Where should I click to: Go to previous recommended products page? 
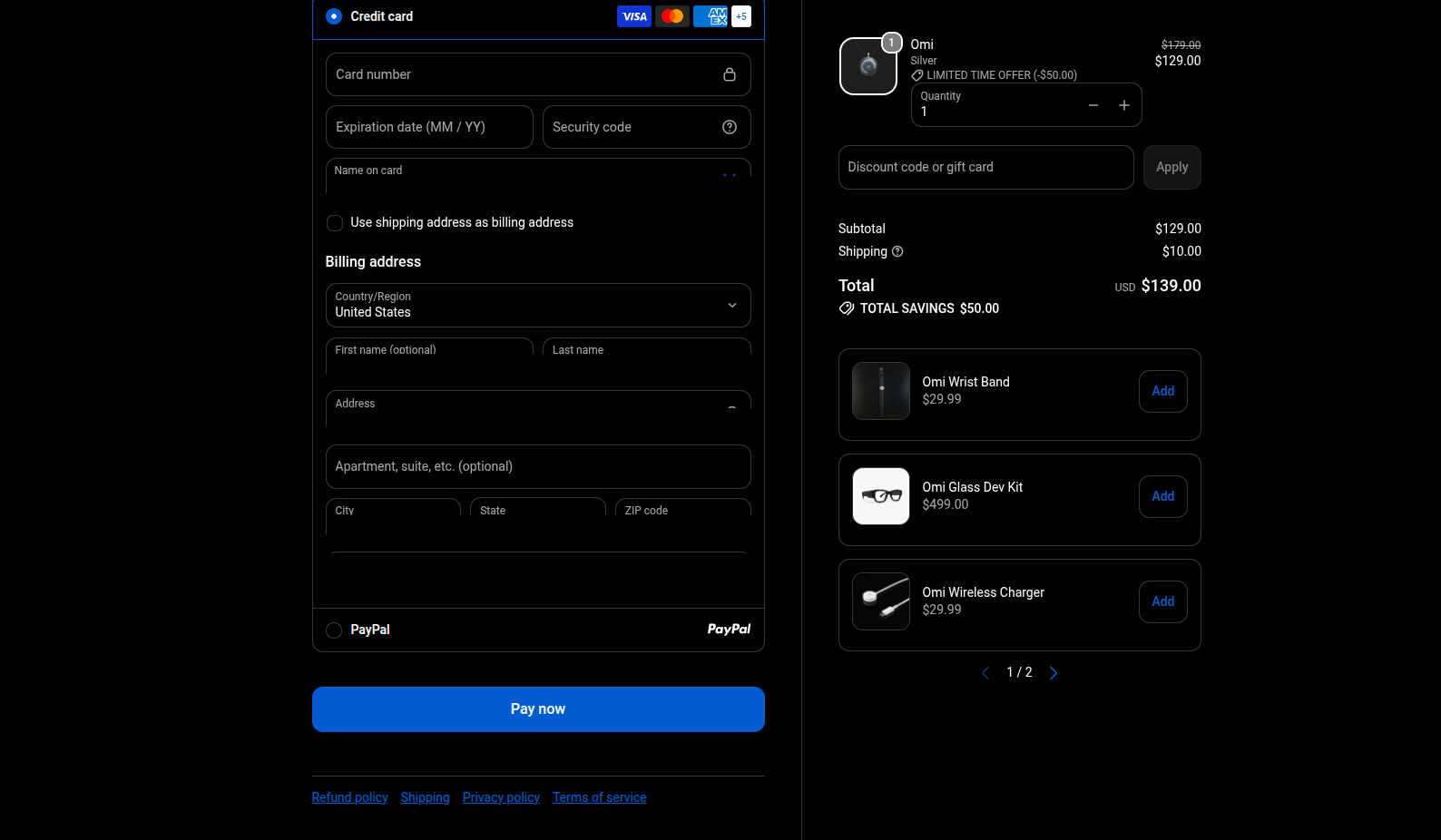click(985, 673)
